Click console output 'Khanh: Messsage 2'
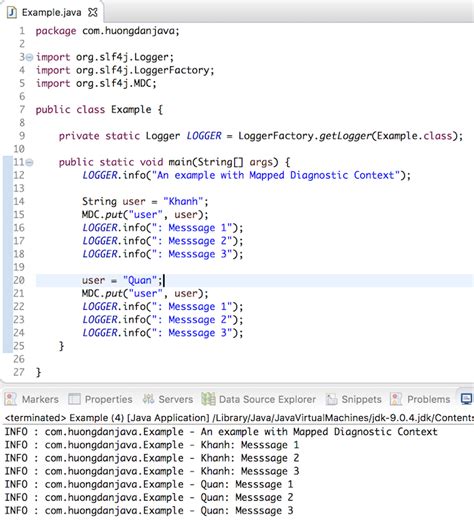The width and height of the screenshot is (474, 521). [250, 458]
